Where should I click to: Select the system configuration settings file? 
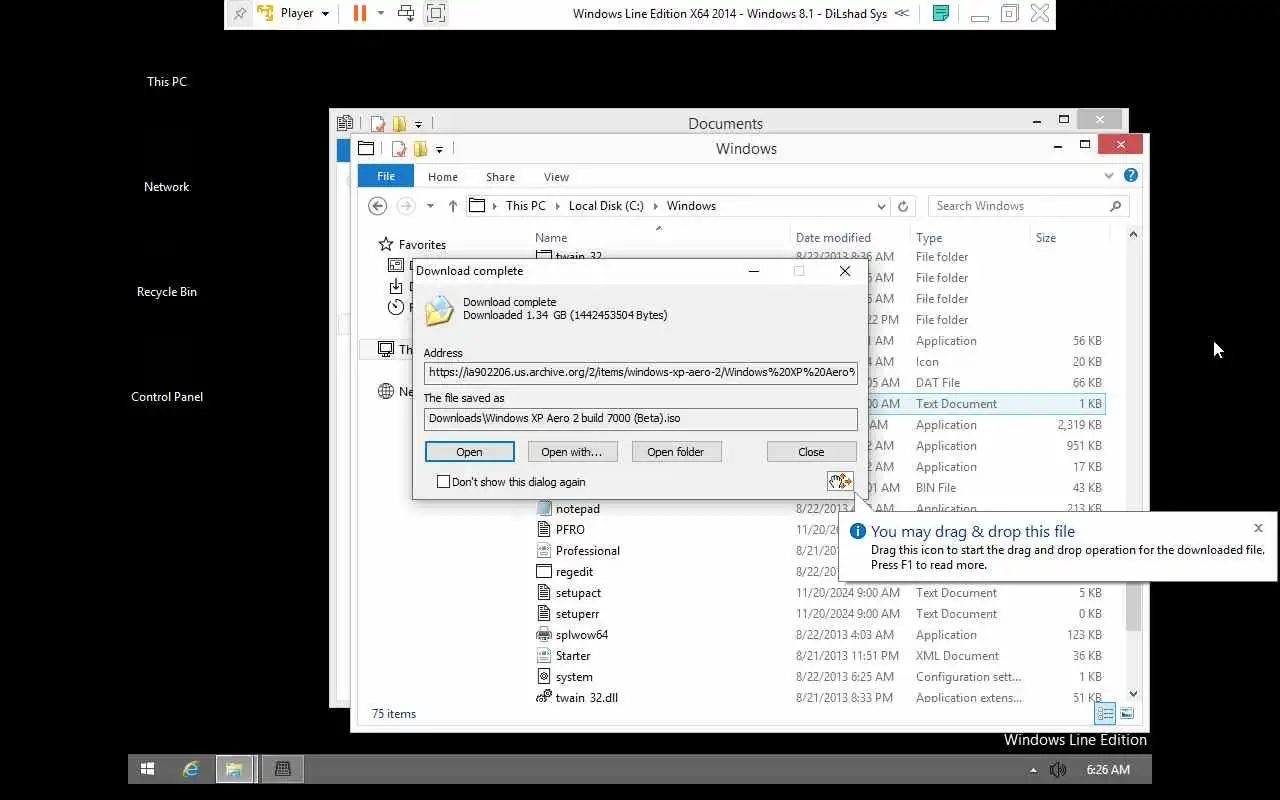tap(574, 677)
